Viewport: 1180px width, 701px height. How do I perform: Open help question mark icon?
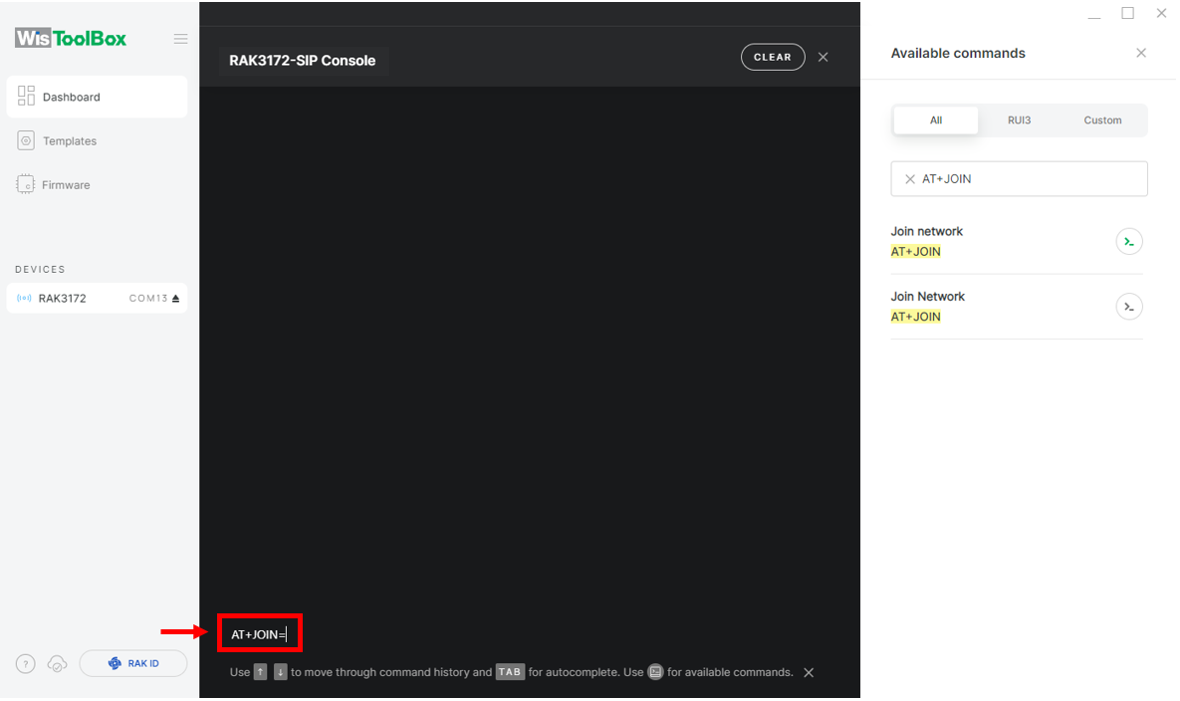coord(26,664)
